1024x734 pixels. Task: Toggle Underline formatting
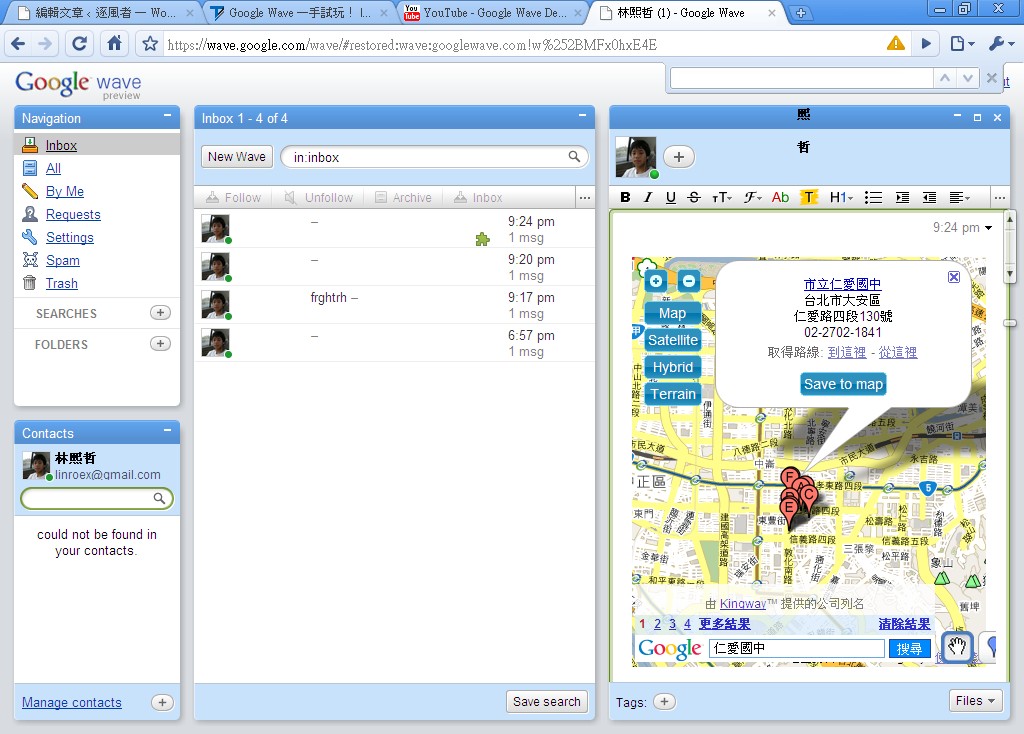pyautogui.click(x=670, y=197)
